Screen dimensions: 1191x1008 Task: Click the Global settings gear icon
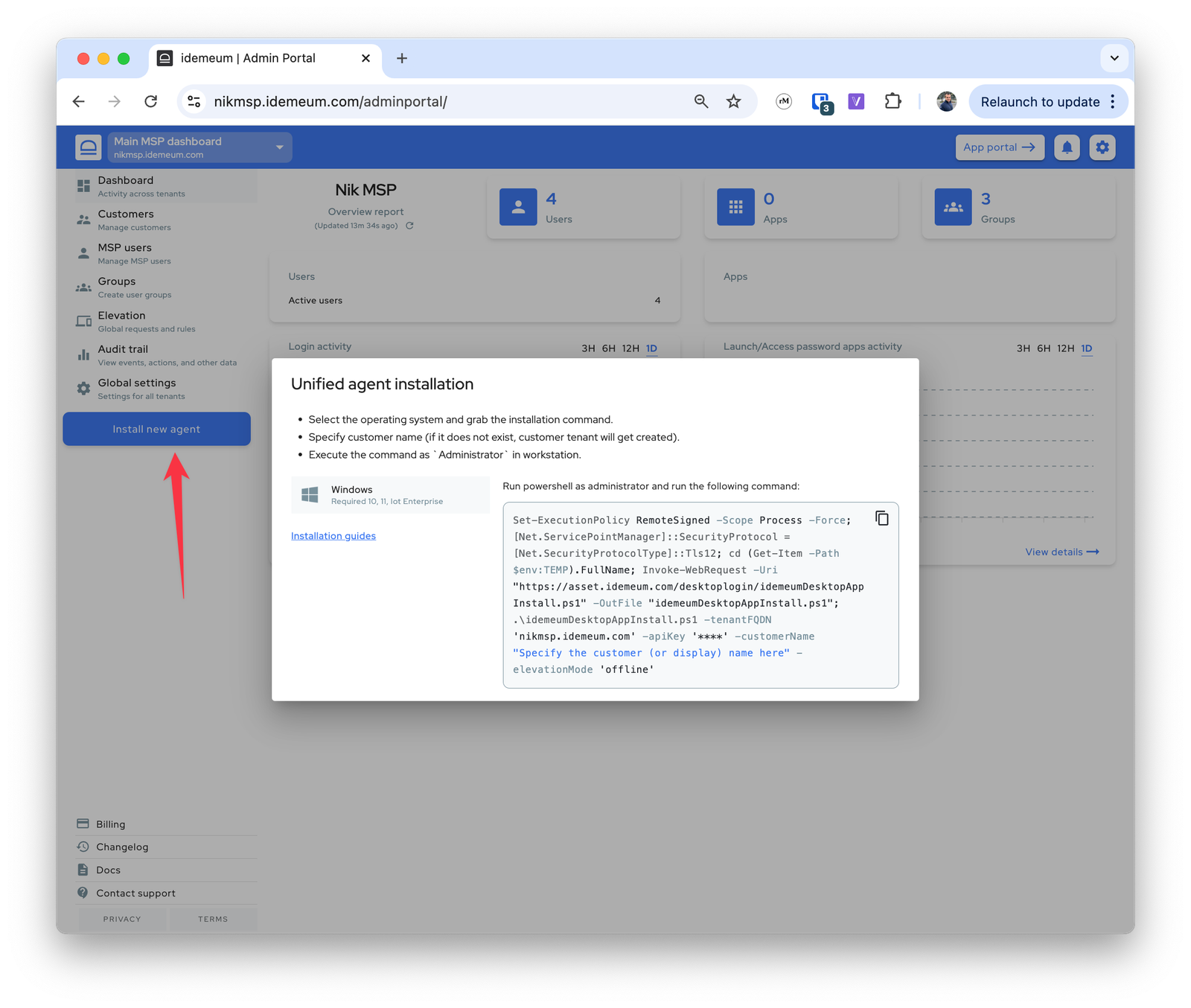(x=83, y=389)
